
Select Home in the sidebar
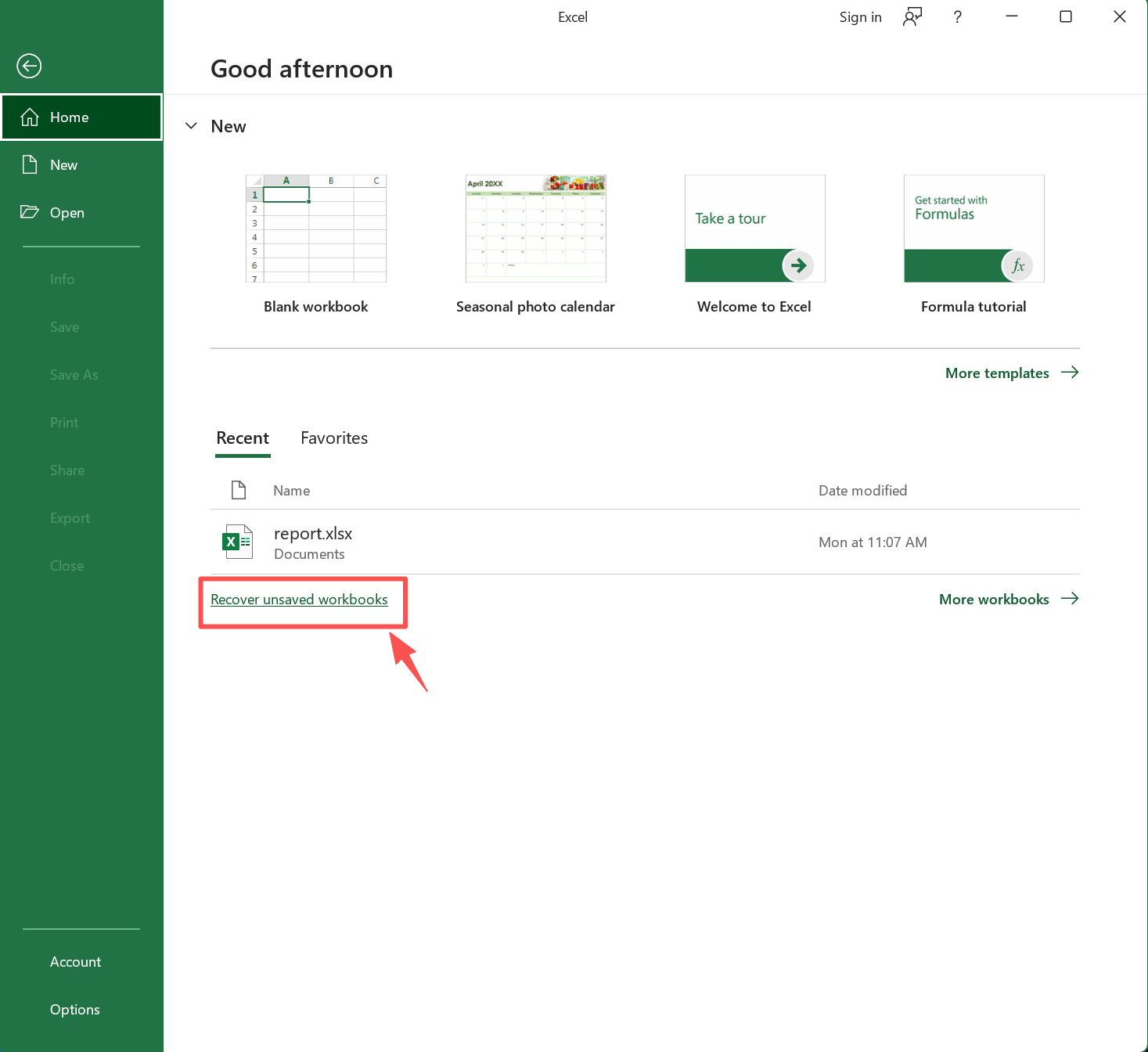click(x=81, y=117)
